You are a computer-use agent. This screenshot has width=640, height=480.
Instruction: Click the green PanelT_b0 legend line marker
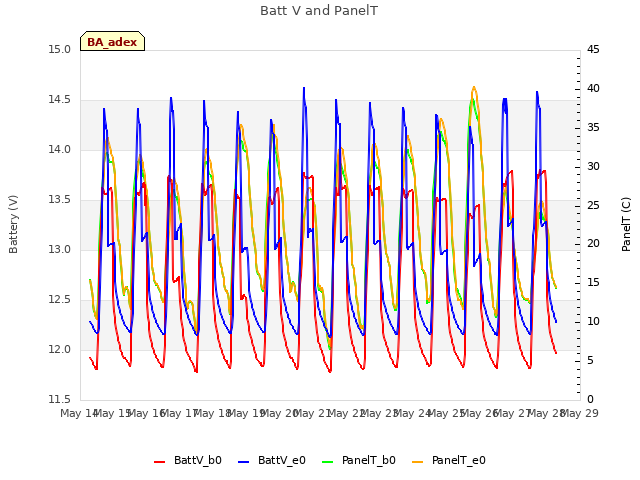[x=327, y=462]
